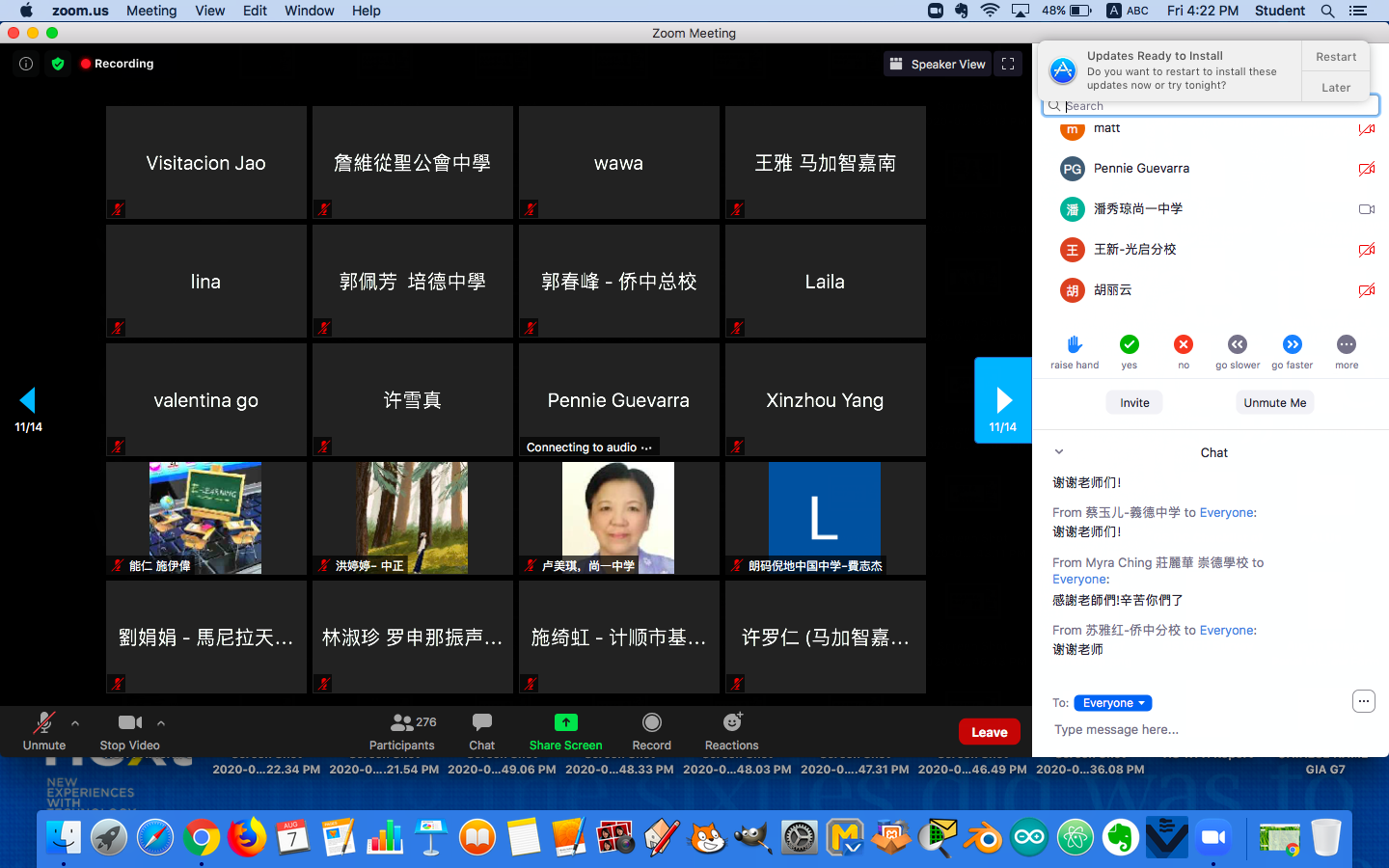Viewport: 1389px width, 868px height.
Task: Open the View menu
Action: coord(209,11)
